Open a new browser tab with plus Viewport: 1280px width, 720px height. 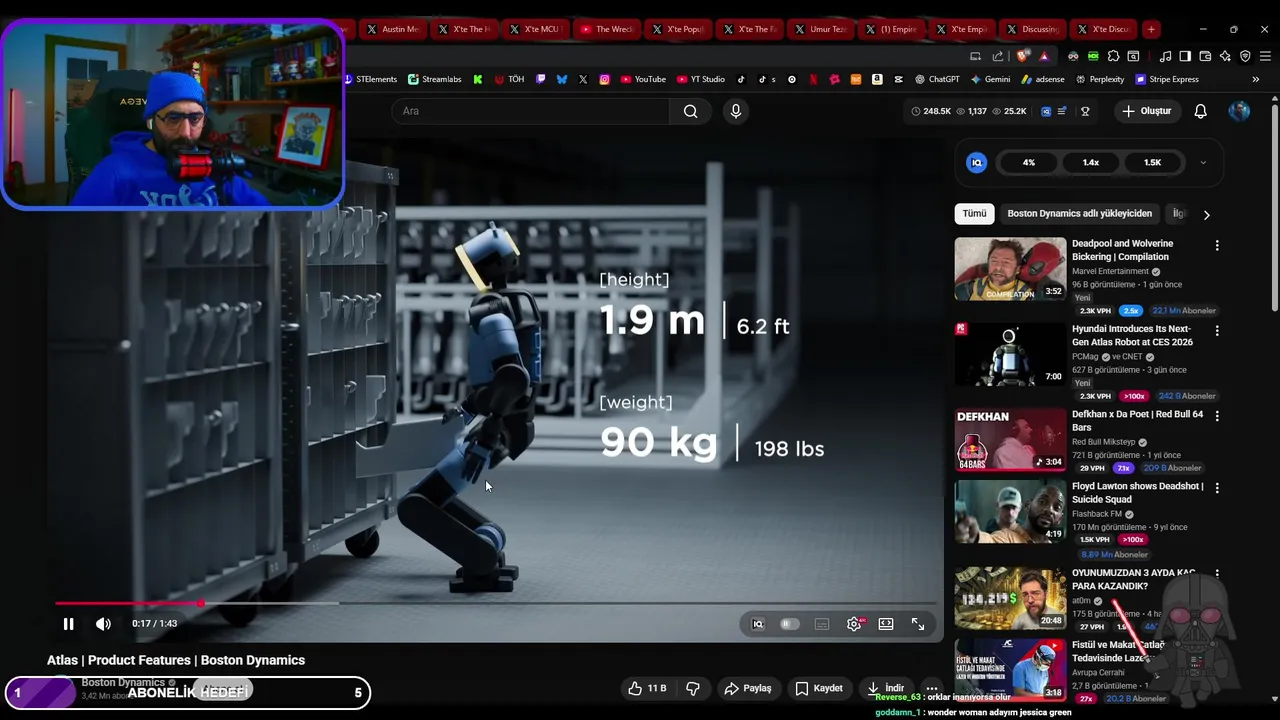(1151, 29)
